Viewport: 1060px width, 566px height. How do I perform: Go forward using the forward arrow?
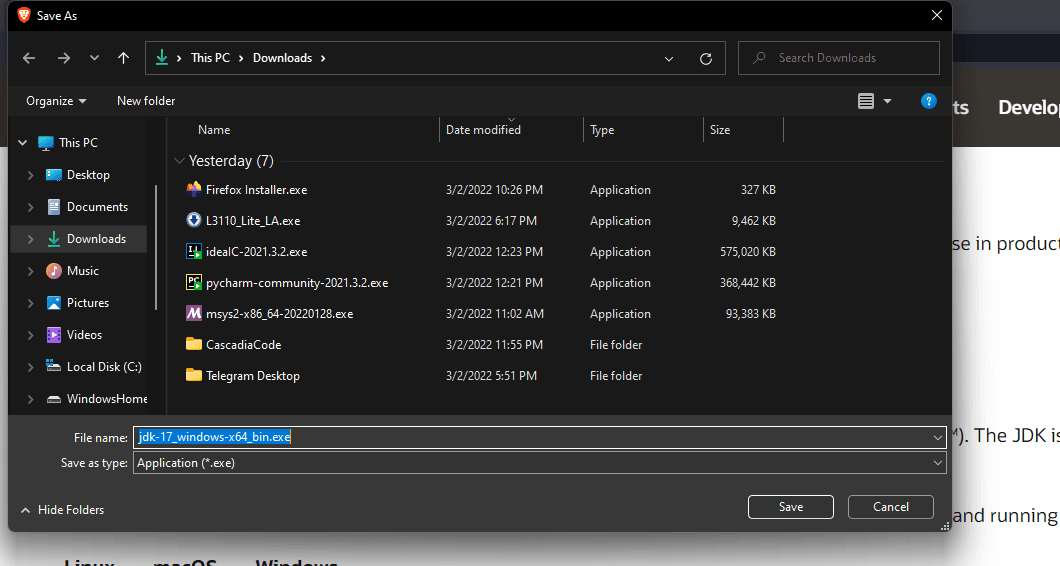coord(64,58)
